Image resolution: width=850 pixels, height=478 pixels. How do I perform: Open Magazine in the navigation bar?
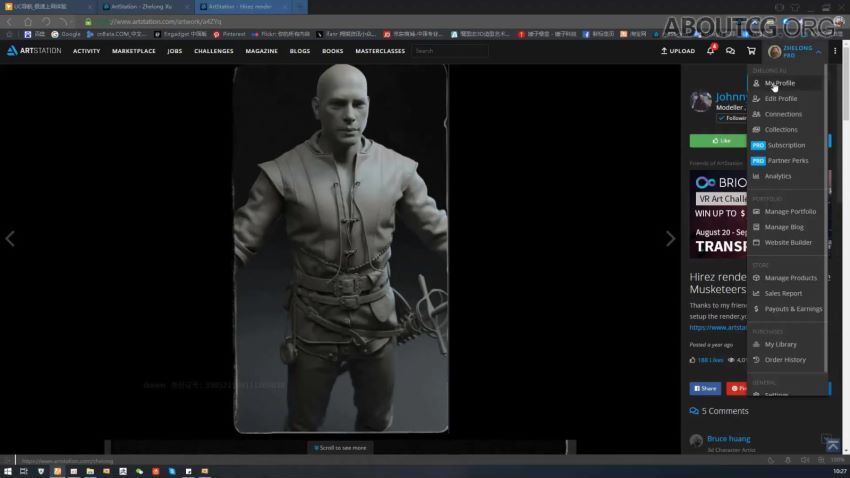261,51
